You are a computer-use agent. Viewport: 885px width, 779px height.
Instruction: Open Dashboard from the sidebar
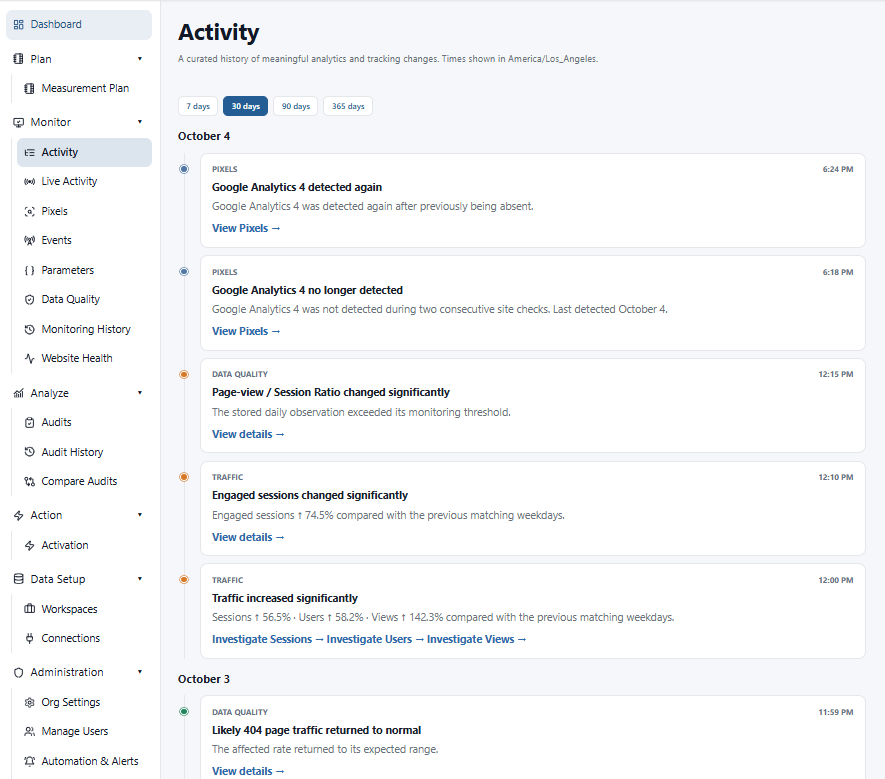79,25
